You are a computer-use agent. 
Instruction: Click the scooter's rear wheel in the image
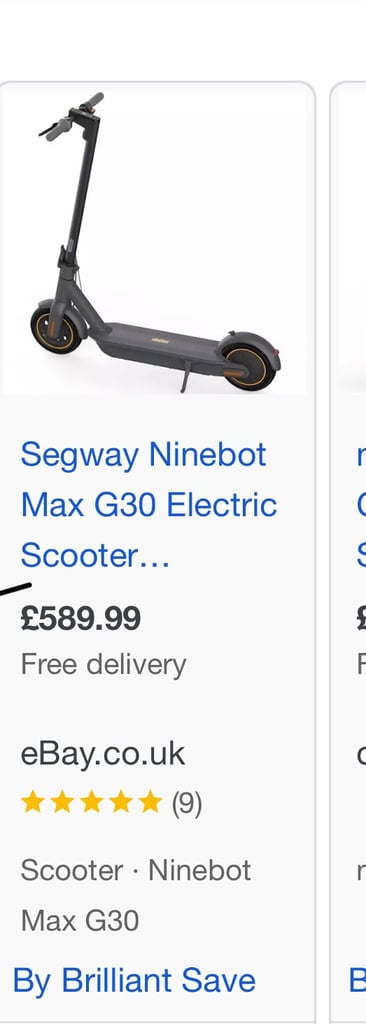[x=248, y=368]
